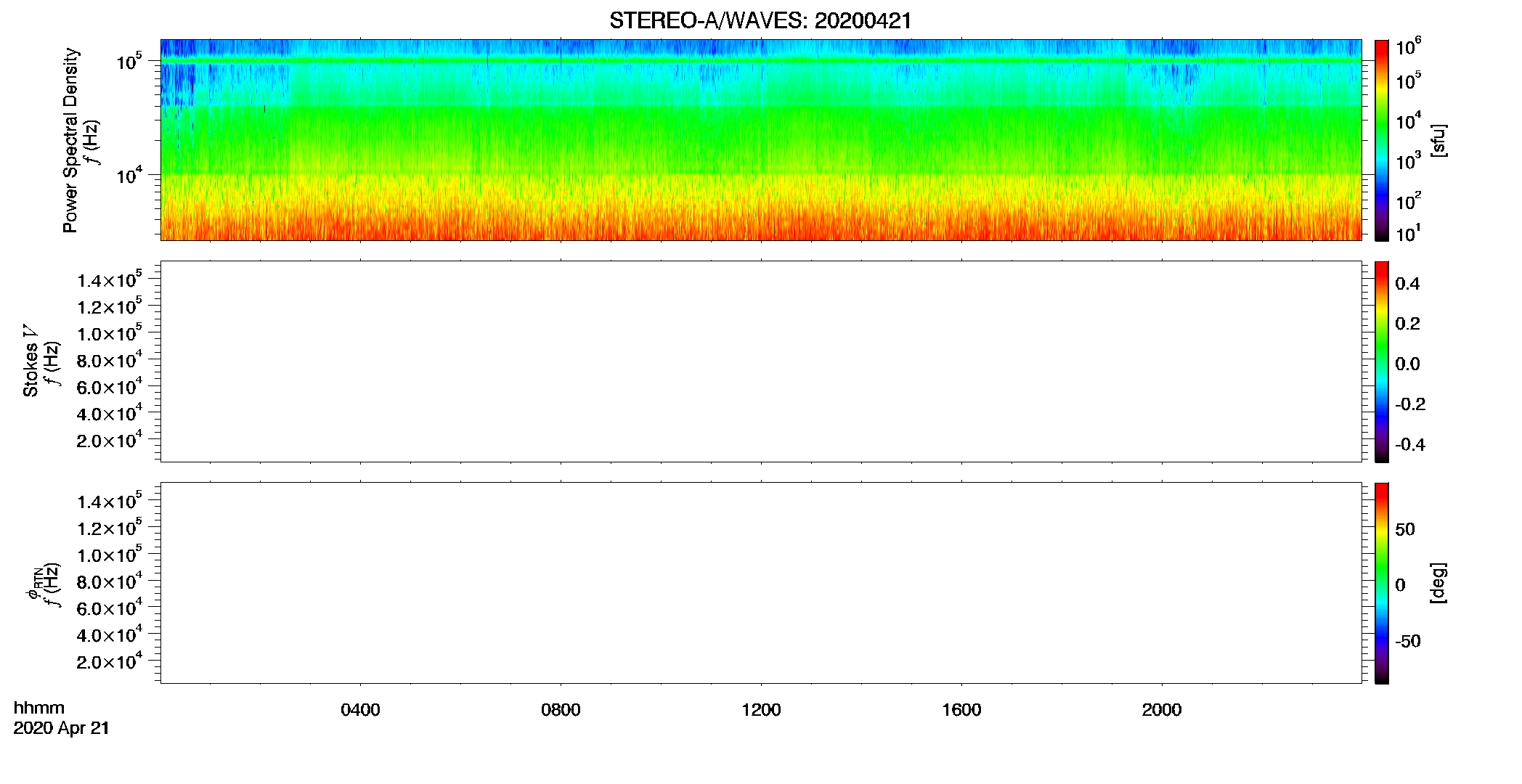Select the 2000 time tick label
Screen dimensions: 1522x784
coord(1162,710)
